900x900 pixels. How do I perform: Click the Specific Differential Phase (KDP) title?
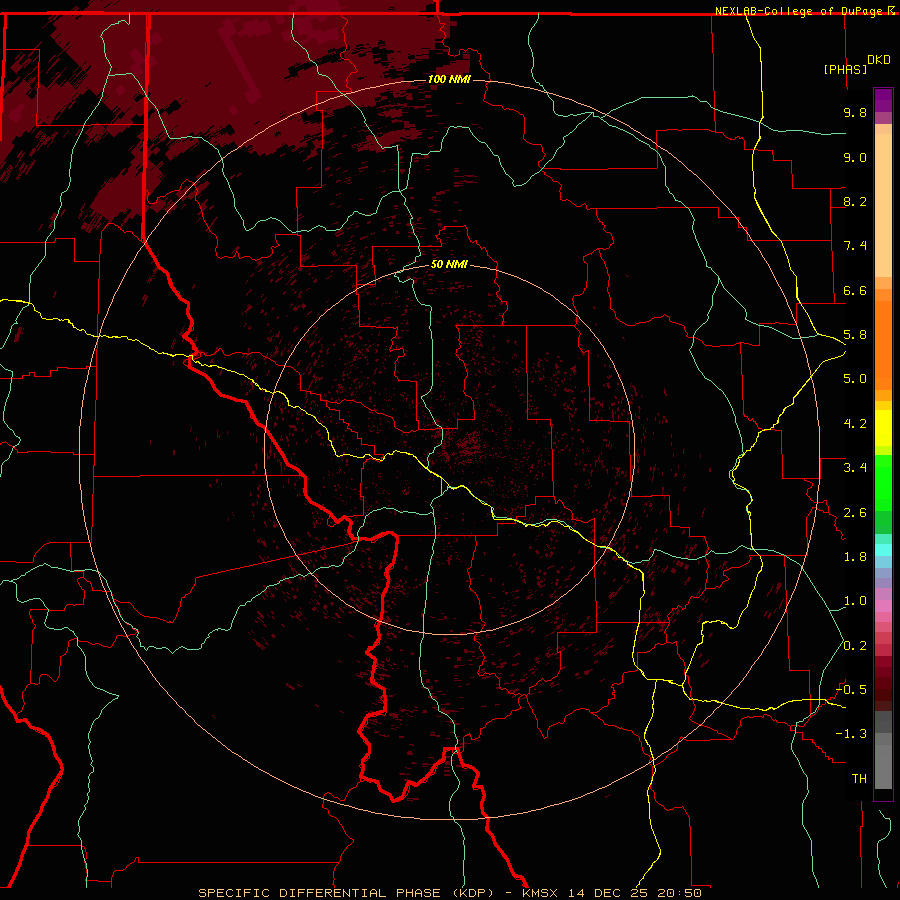point(346,893)
